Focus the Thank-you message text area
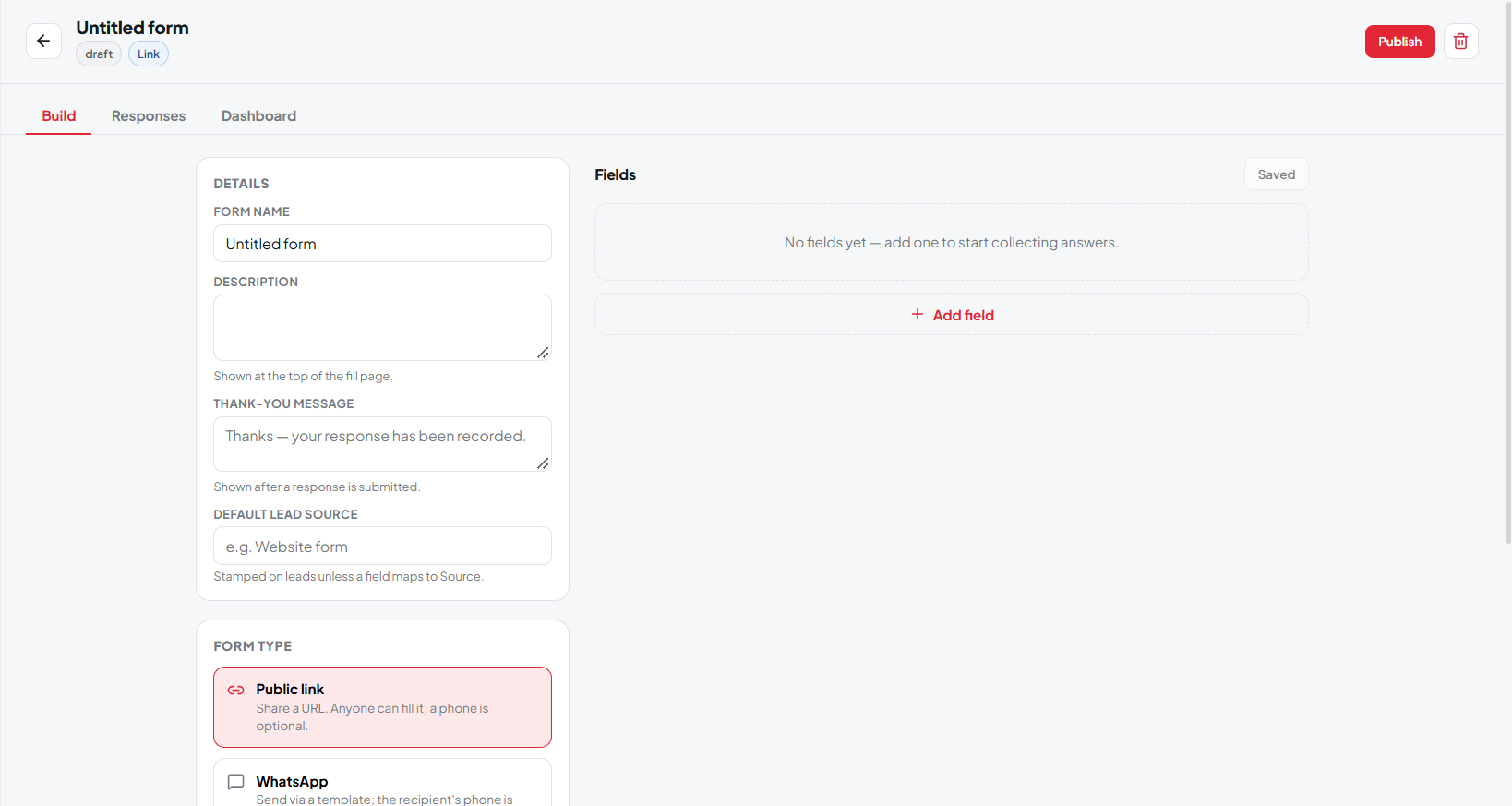This screenshot has height=806, width=1512. click(x=382, y=444)
